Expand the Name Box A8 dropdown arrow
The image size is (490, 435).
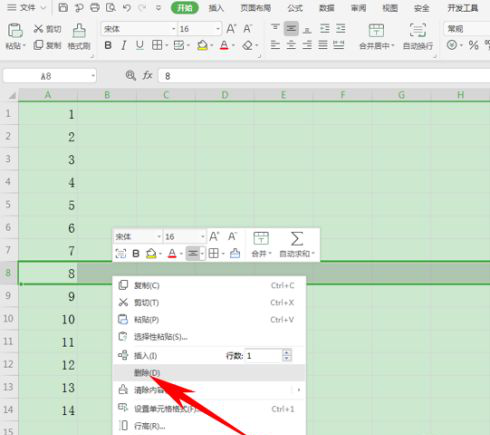point(93,76)
